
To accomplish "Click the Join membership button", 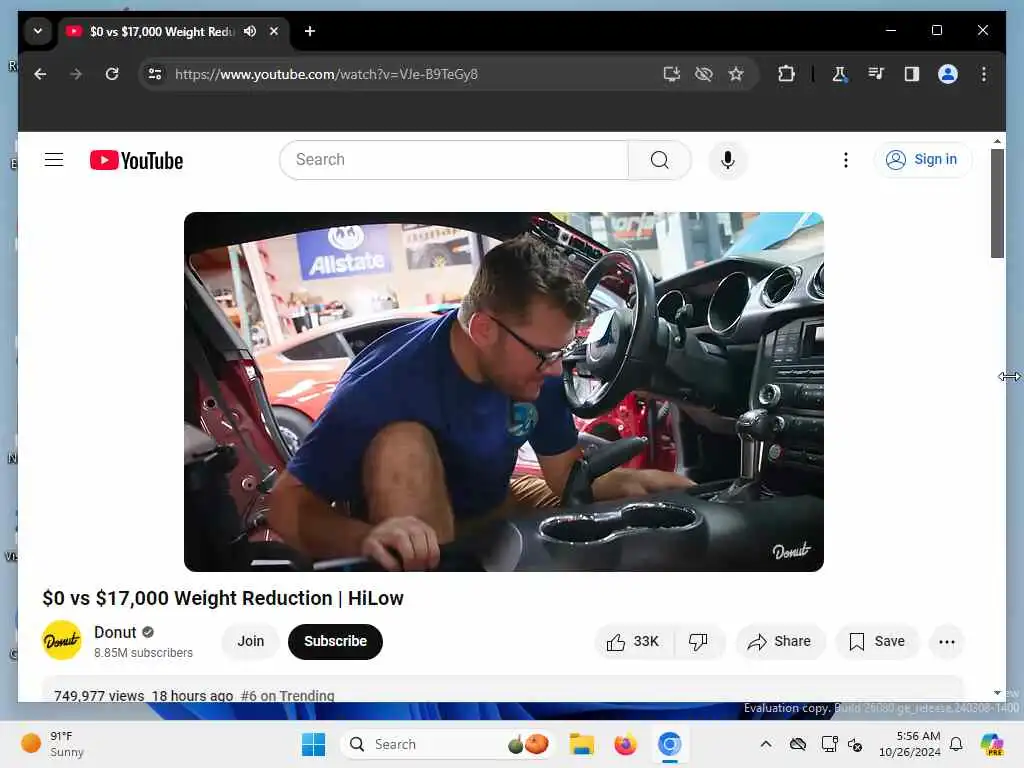I will (x=251, y=641).
